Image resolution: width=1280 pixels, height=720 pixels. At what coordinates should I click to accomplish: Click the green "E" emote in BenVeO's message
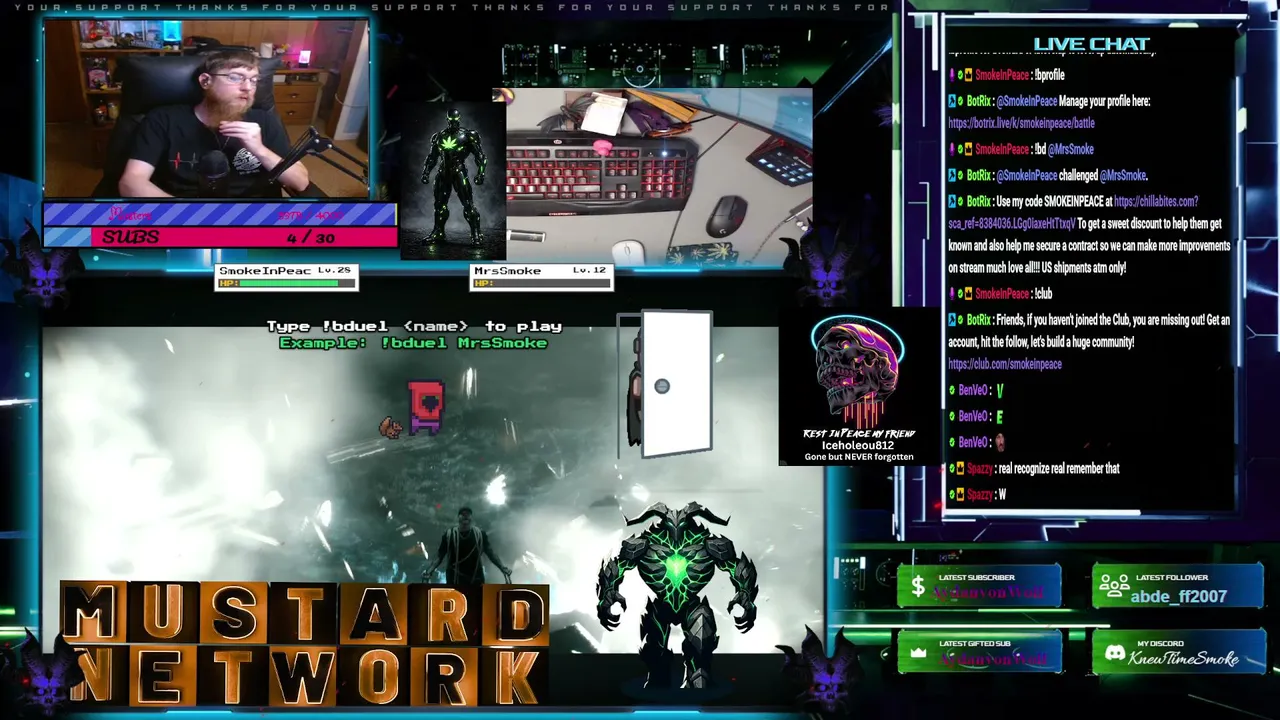pyautogui.click(x=1000, y=417)
